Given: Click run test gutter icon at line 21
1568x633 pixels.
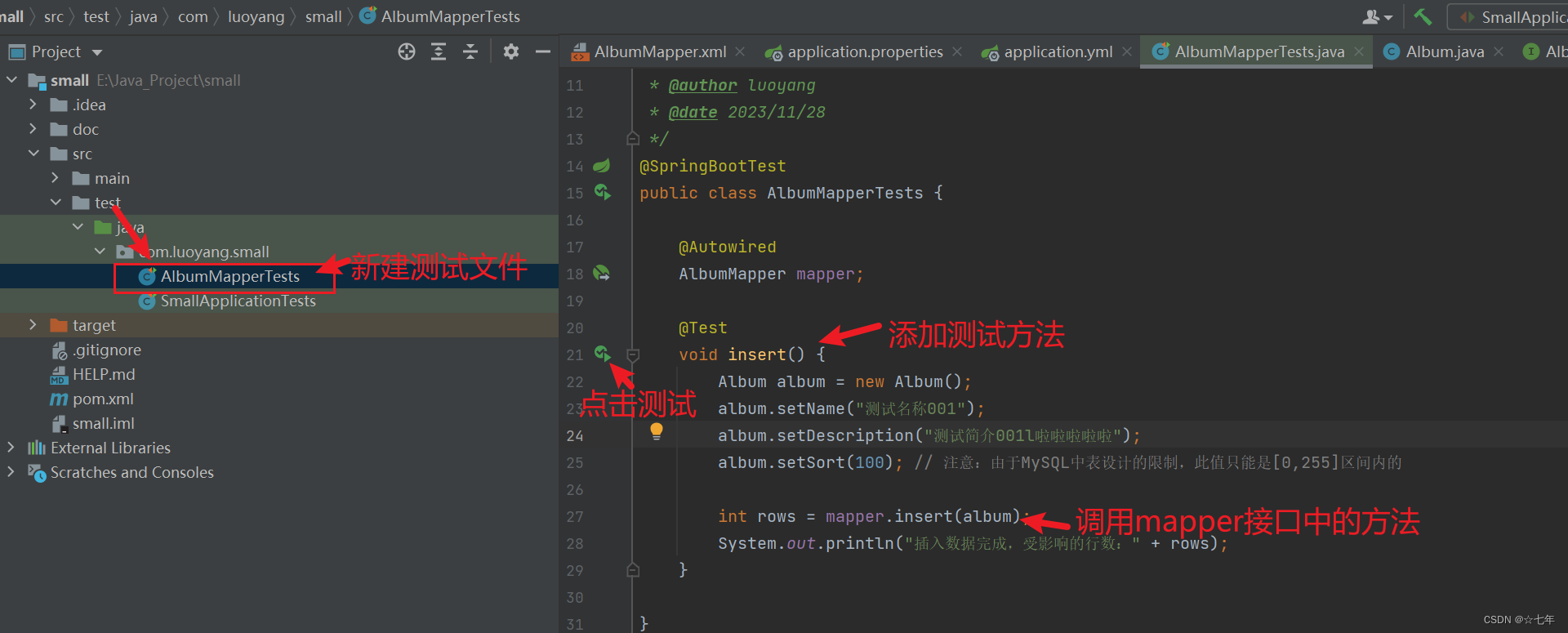Looking at the screenshot, I should (603, 354).
